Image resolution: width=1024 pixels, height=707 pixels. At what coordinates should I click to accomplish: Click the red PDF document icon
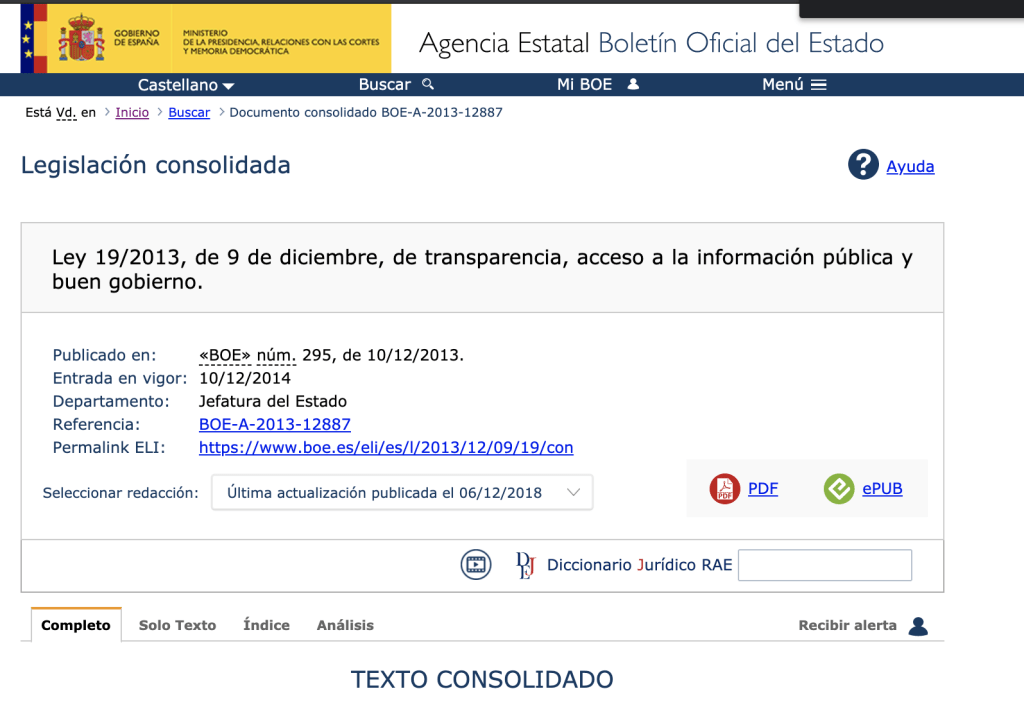[x=724, y=489]
